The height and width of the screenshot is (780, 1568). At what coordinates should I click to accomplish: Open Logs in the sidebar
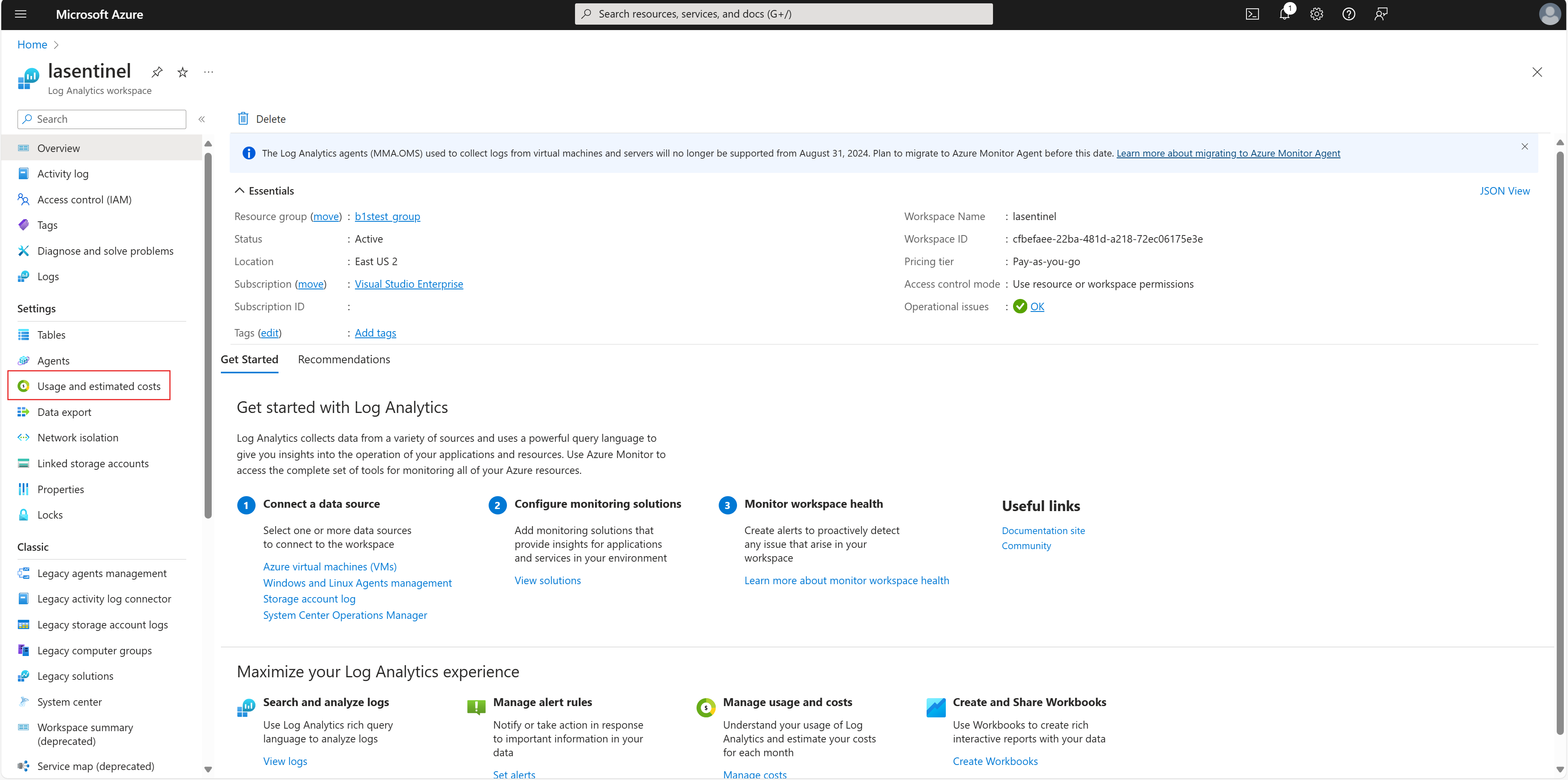tap(48, 276)
